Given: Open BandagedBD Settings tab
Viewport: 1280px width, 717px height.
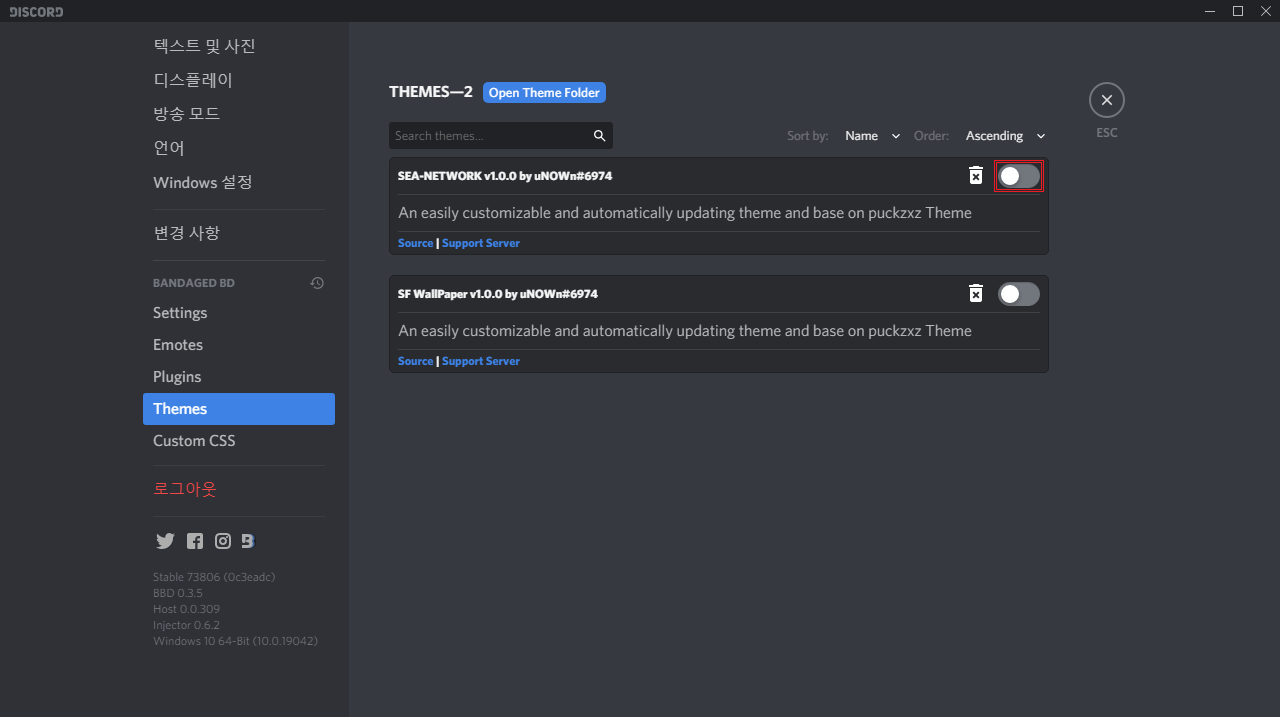Looking at the screenshot, I should (x=239, y=313).
